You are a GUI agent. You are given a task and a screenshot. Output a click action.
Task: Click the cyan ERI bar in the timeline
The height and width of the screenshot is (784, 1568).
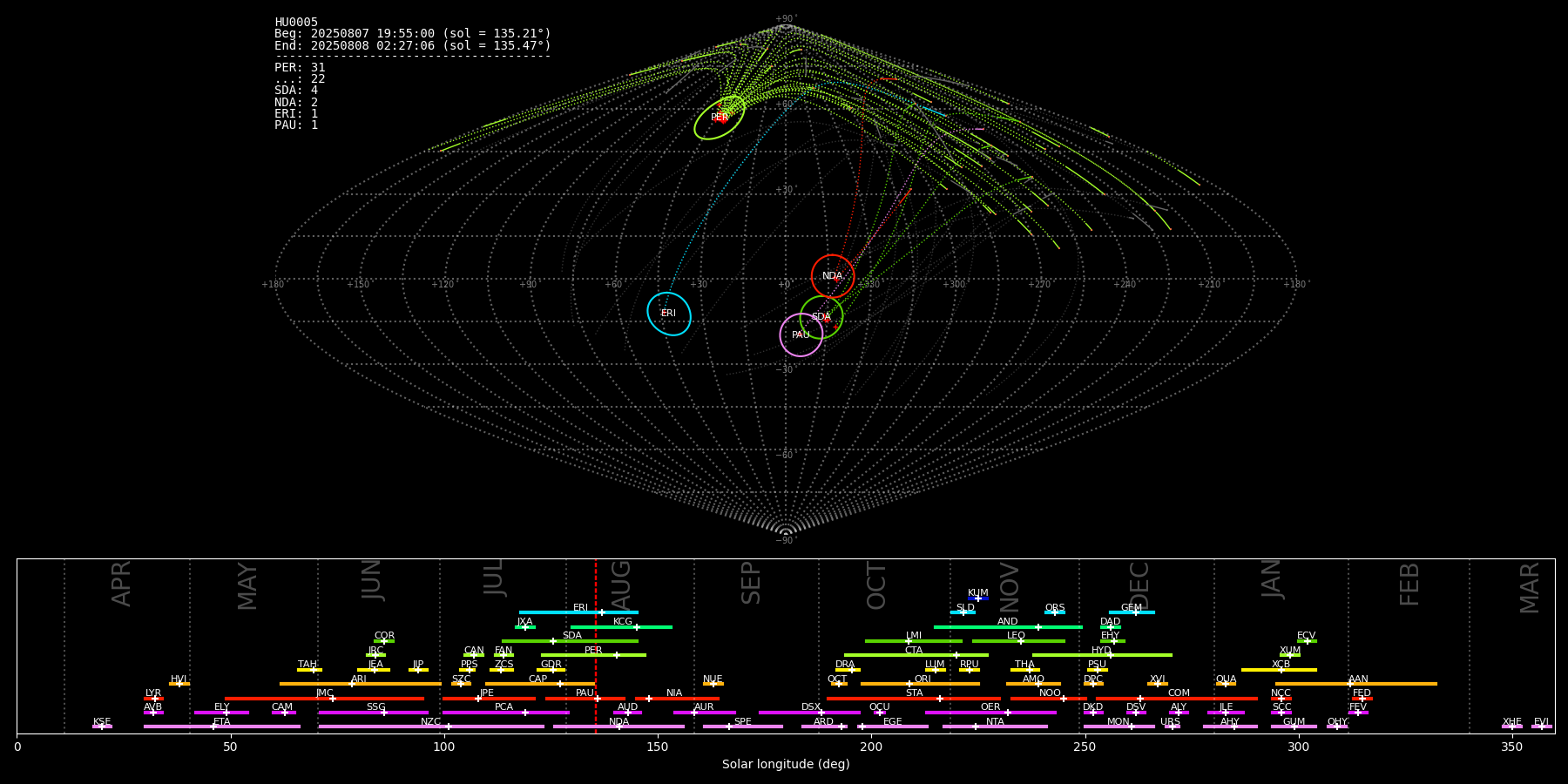tap(578, 612)
